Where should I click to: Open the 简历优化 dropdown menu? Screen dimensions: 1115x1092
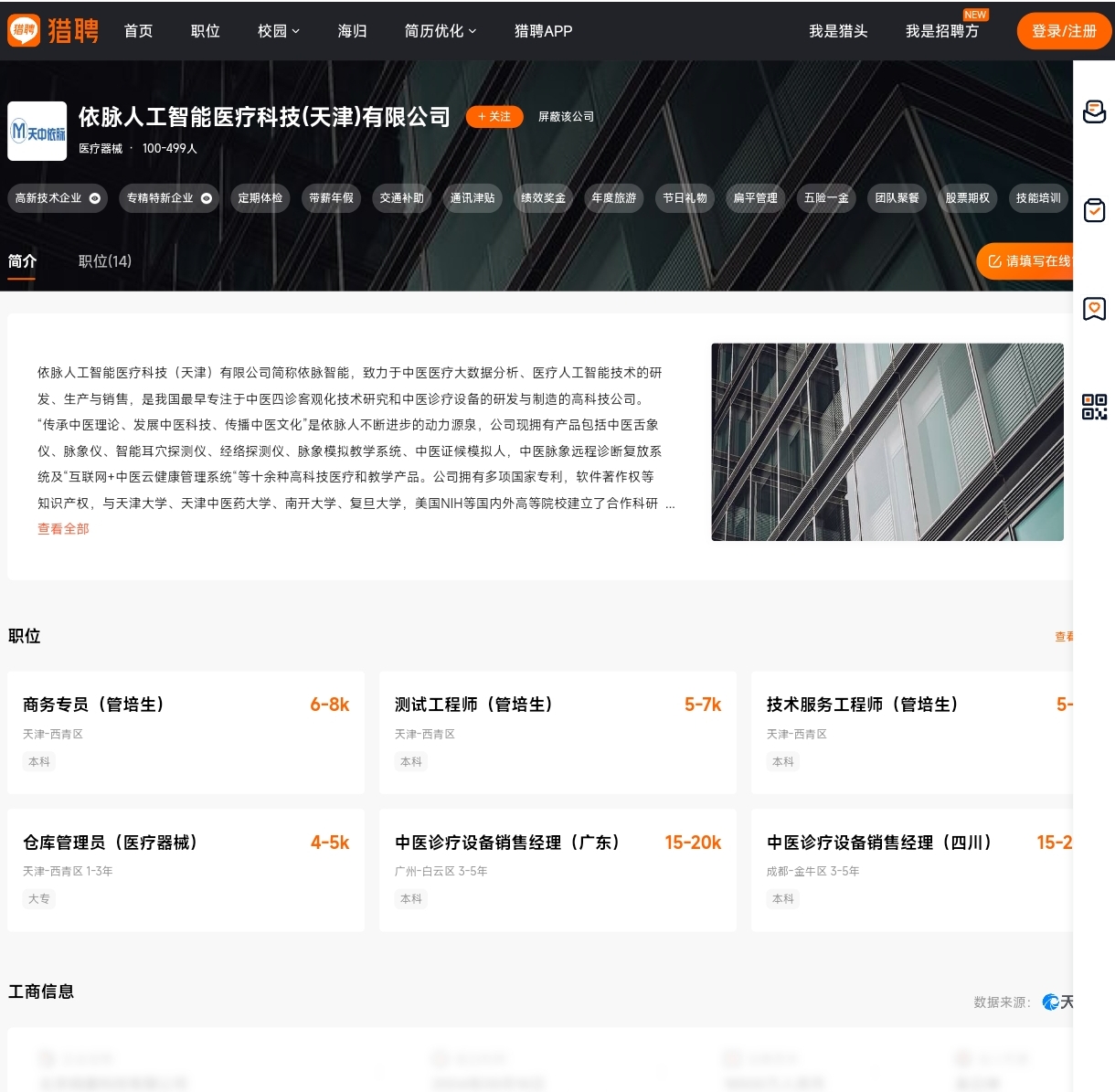(441, 31)
